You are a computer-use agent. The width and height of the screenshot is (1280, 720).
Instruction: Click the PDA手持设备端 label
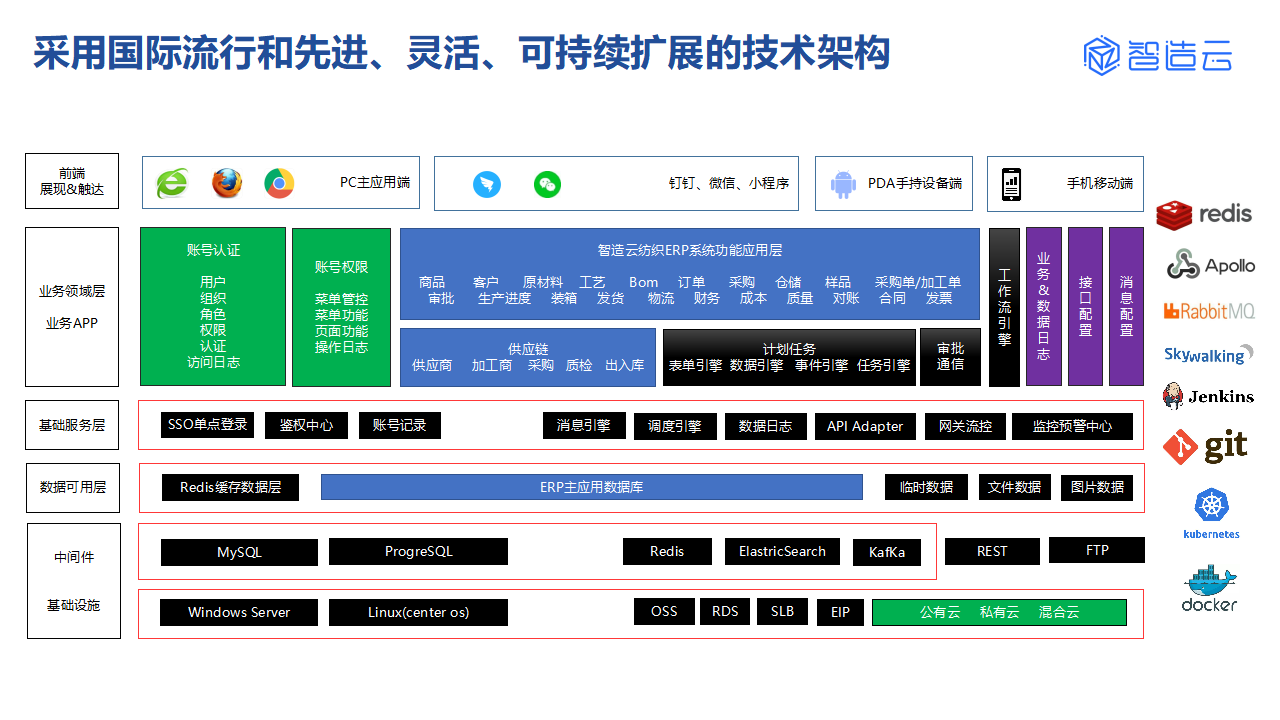click(x=915, y=184)
